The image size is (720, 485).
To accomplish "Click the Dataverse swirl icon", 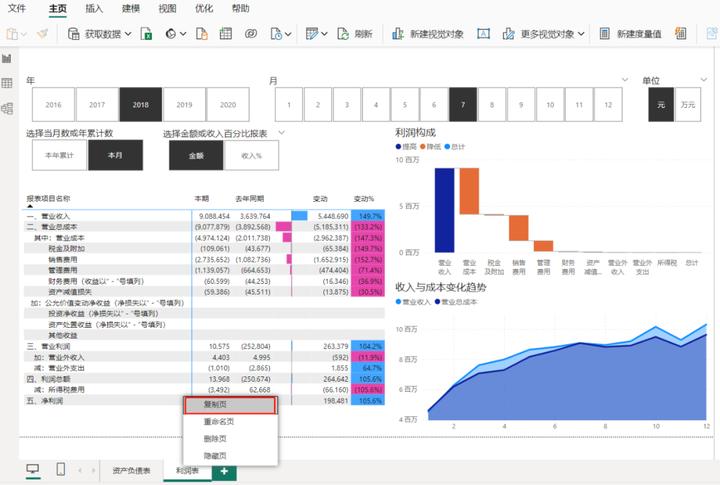I will pyautogui.click(x=251, y=34).
